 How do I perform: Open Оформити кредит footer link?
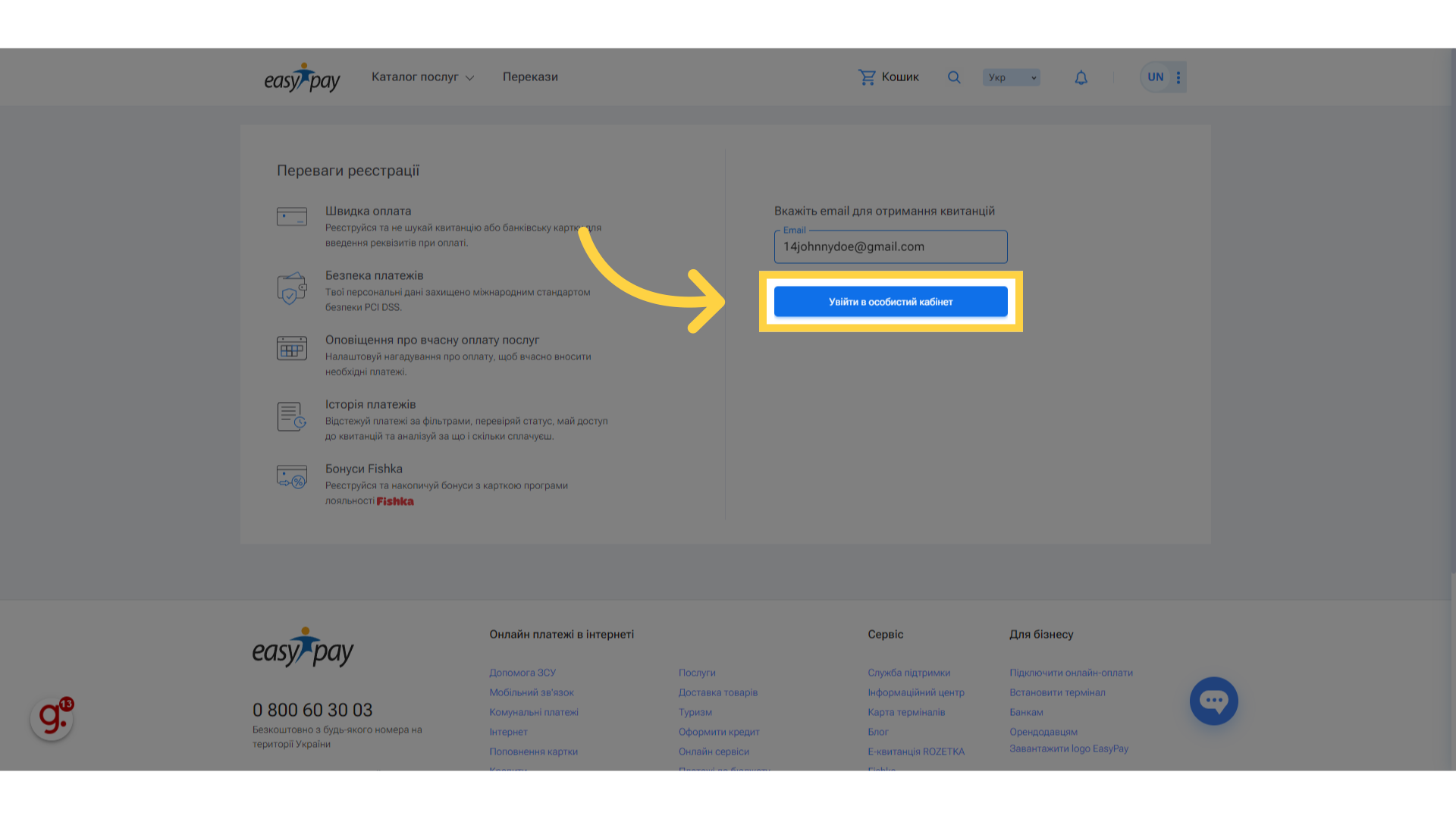click(718, 732)
